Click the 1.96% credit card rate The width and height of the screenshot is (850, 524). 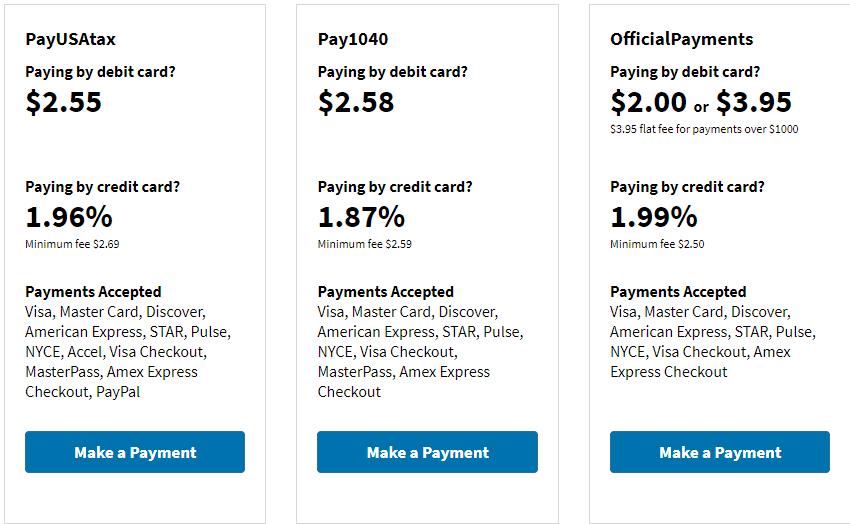[69, 217]
